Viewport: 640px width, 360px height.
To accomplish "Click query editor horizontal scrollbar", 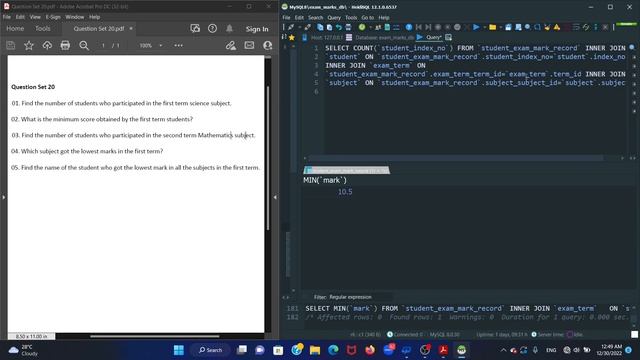I will click(x=456, y=158).
